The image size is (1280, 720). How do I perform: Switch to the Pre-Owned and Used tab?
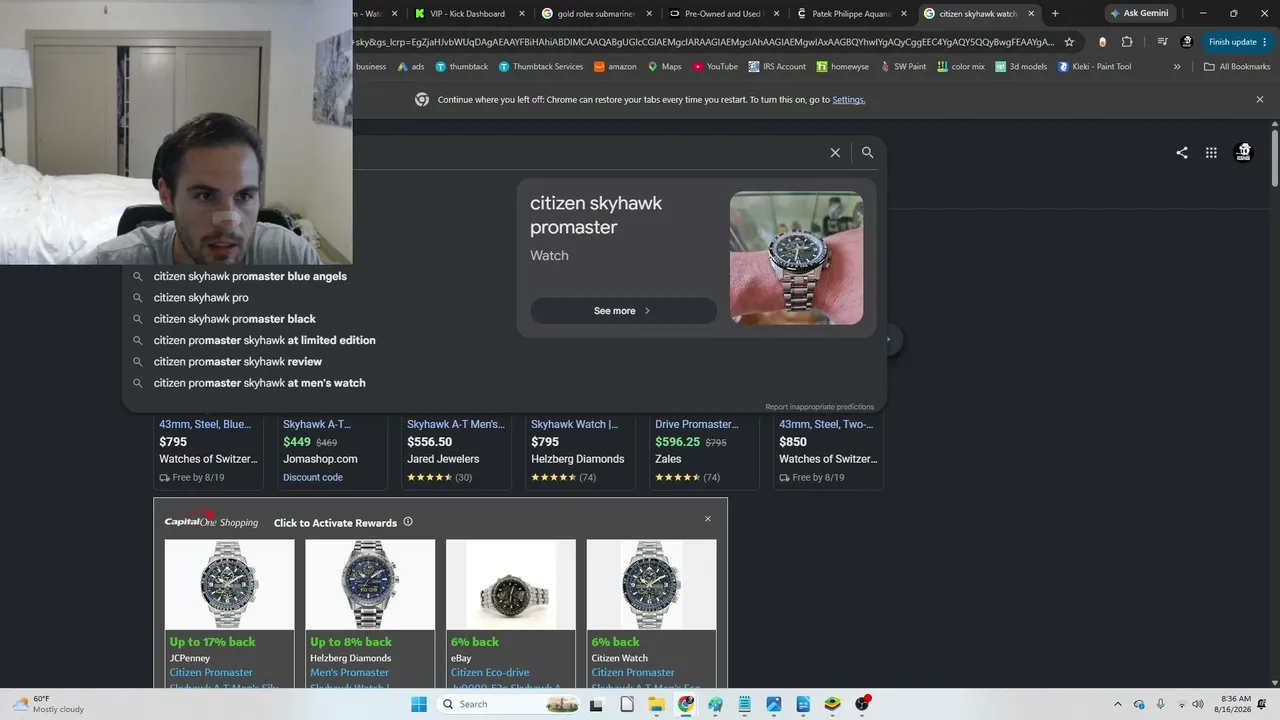tap(723, 14)
